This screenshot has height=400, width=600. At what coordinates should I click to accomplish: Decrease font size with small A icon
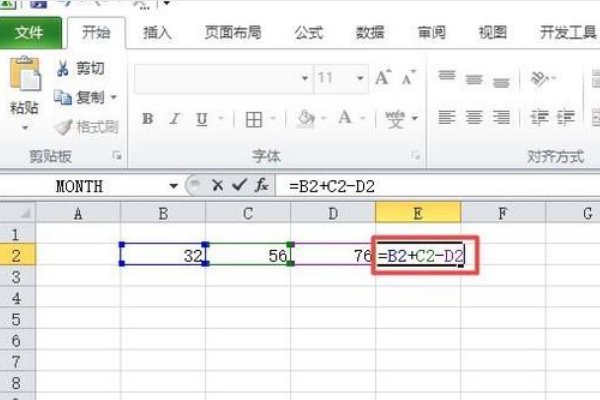click(409, 78)
